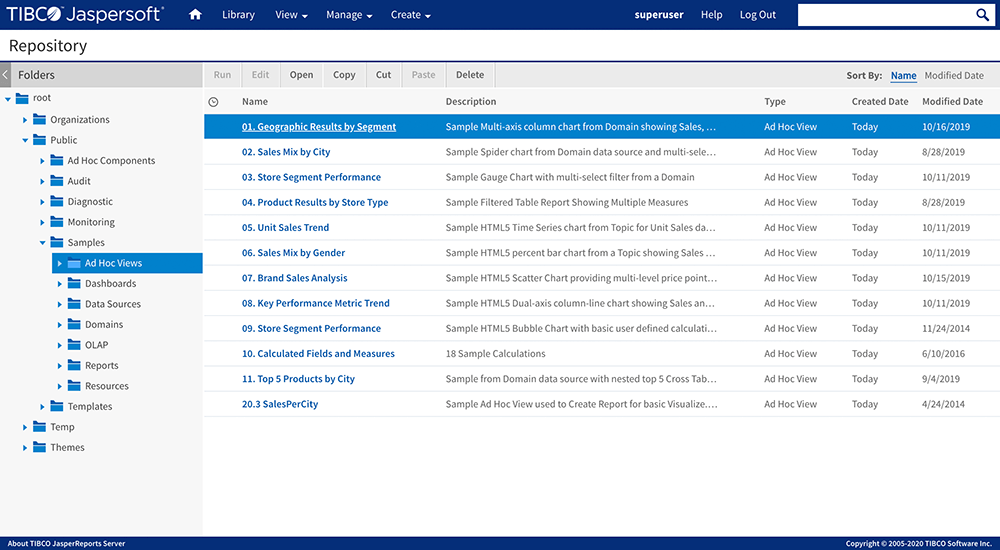Collapse the Samples tree node
Image resolution: width=1000 pixels, height=550 pixels.
42,242
